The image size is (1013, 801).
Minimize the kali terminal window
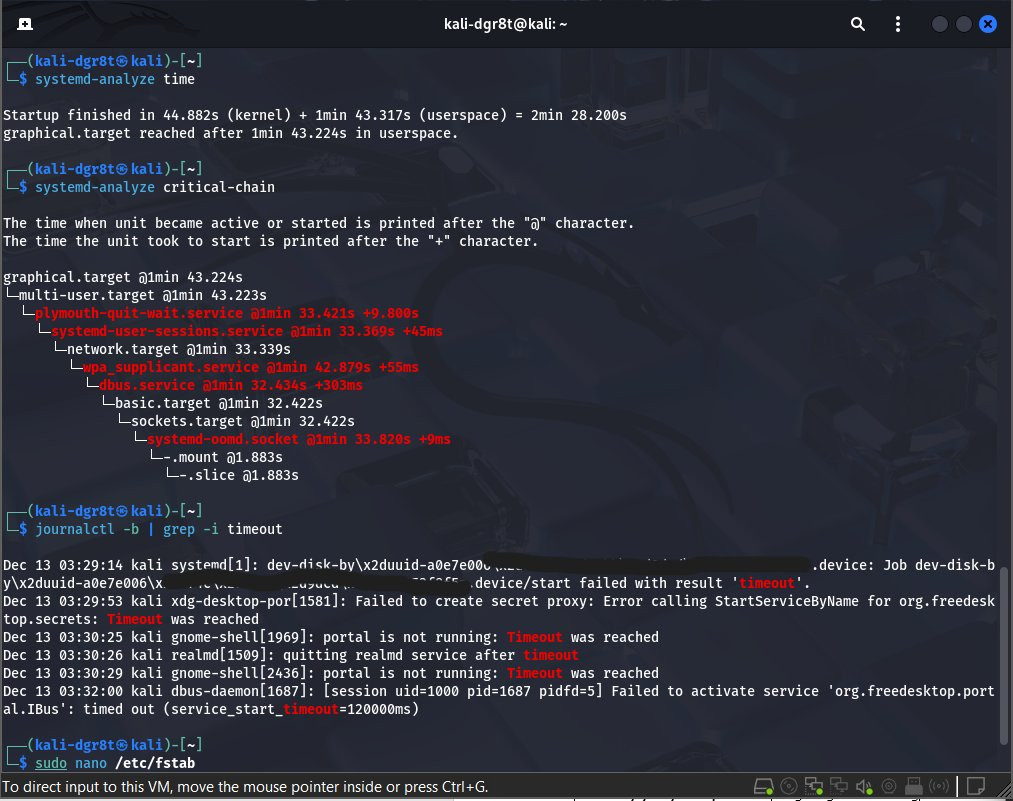pos(940,25)
